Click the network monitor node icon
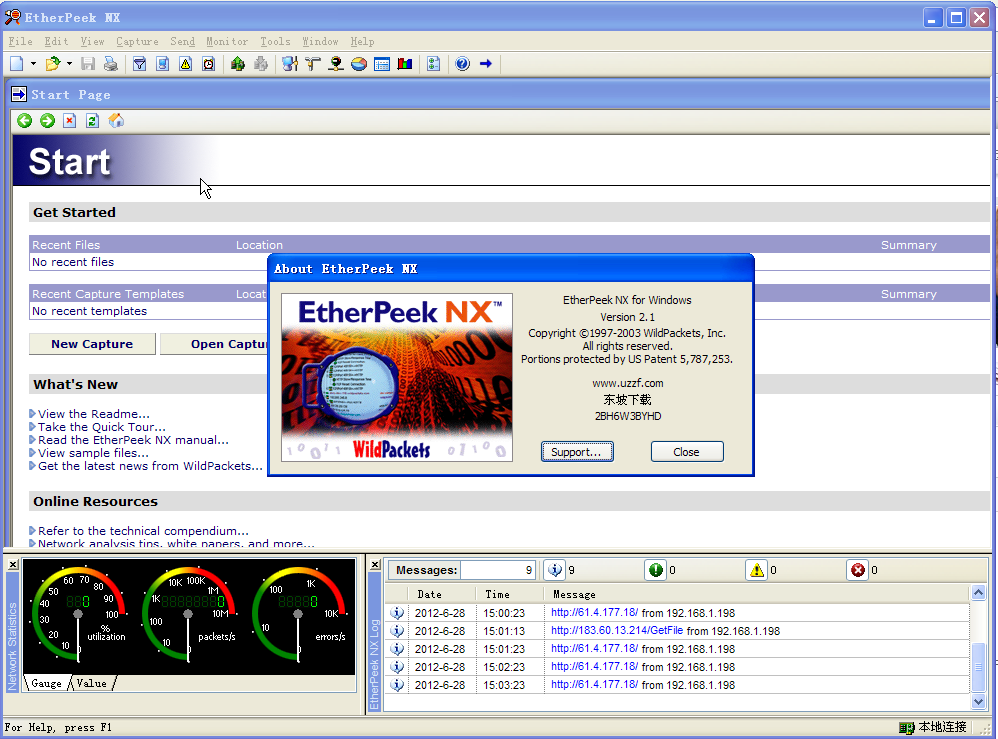Viewport: 998px width, 739px height. click(x=336, y=64)
